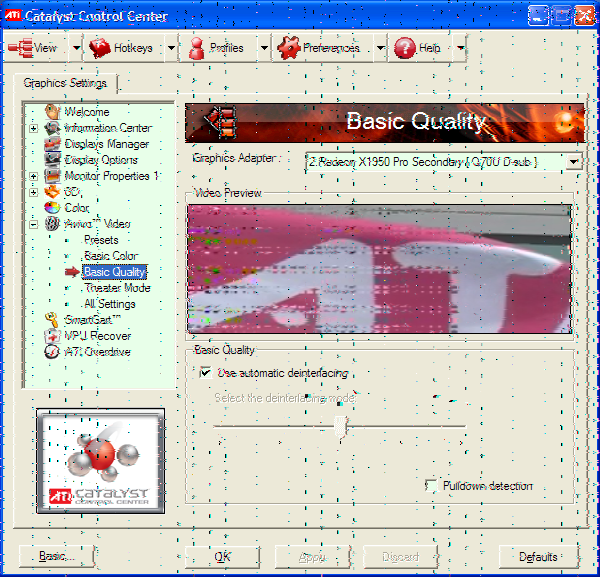Image resolution: width=600 pixels, height=577 pixels.
Task: Select Basic Color in the tree
Action: (x=111, y=256)
